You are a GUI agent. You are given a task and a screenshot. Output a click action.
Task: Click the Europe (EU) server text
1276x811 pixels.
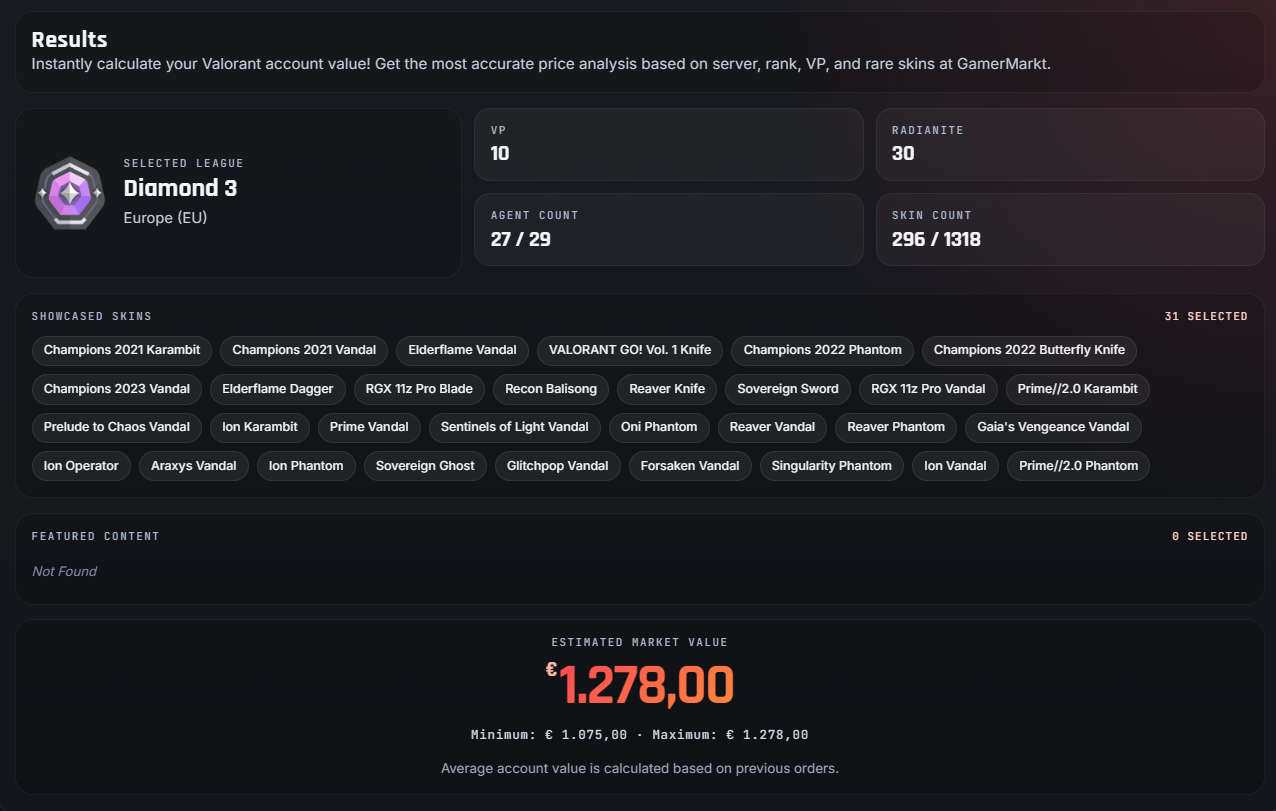tap(165, 218)
